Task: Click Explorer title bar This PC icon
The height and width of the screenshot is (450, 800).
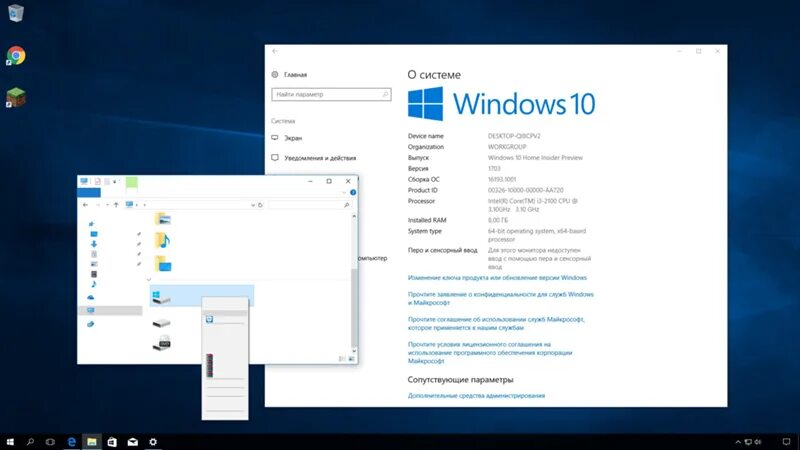Action: [84, 181]
